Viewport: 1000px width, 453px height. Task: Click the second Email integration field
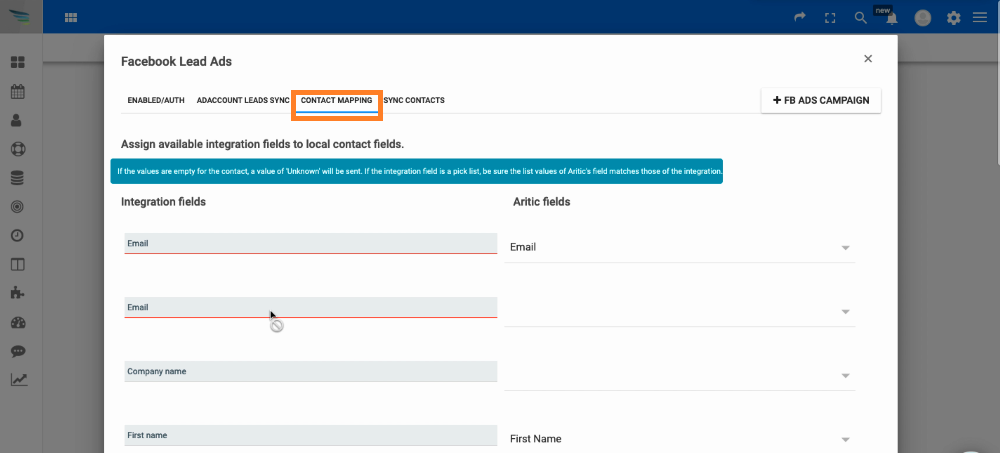tap(311, 308)
